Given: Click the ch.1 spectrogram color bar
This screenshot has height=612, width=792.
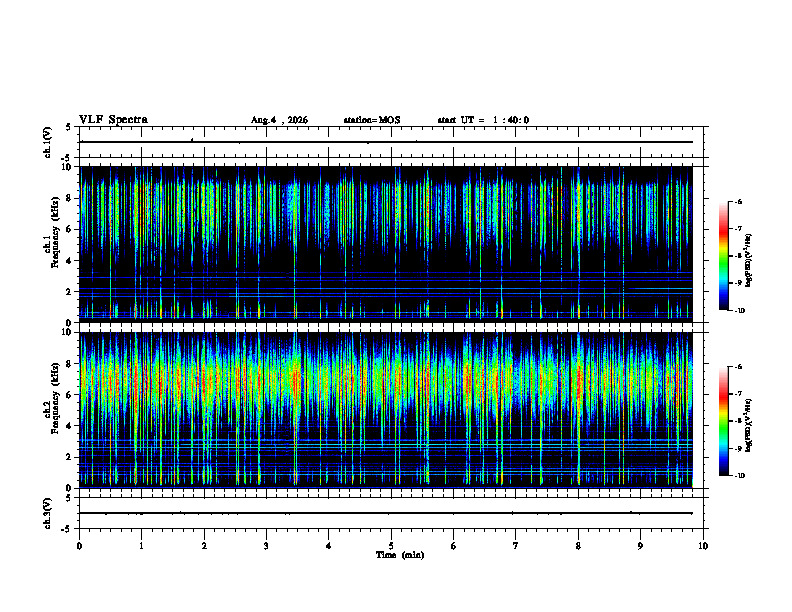Looking at the screenshot, I should pos(723,256).
